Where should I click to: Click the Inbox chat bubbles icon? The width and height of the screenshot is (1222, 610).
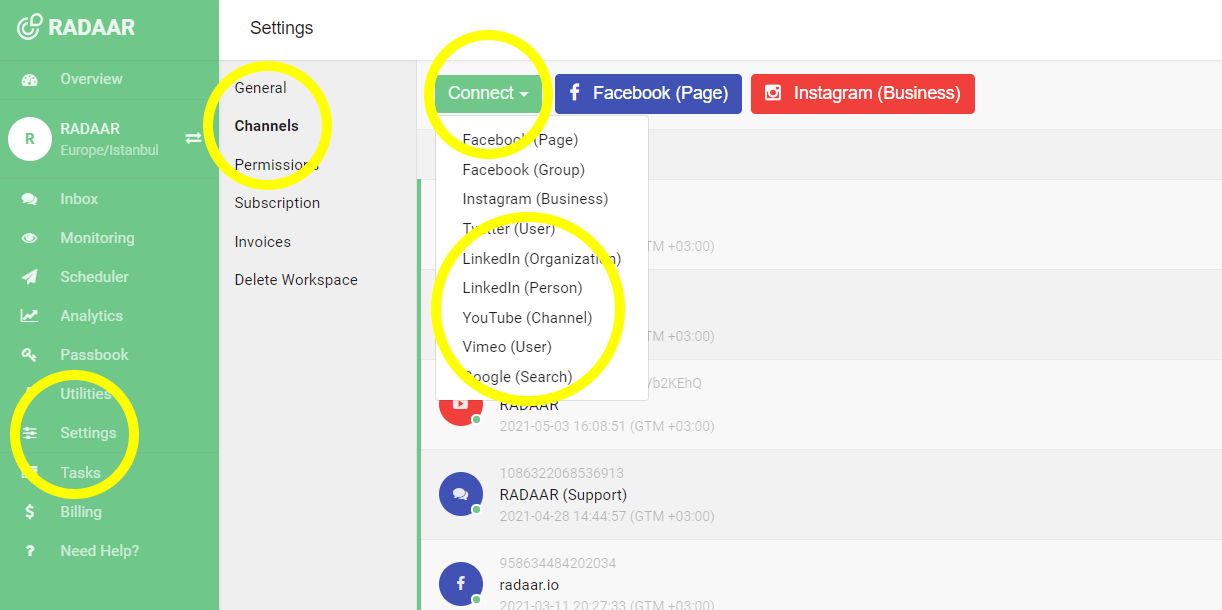click(29, 199)
